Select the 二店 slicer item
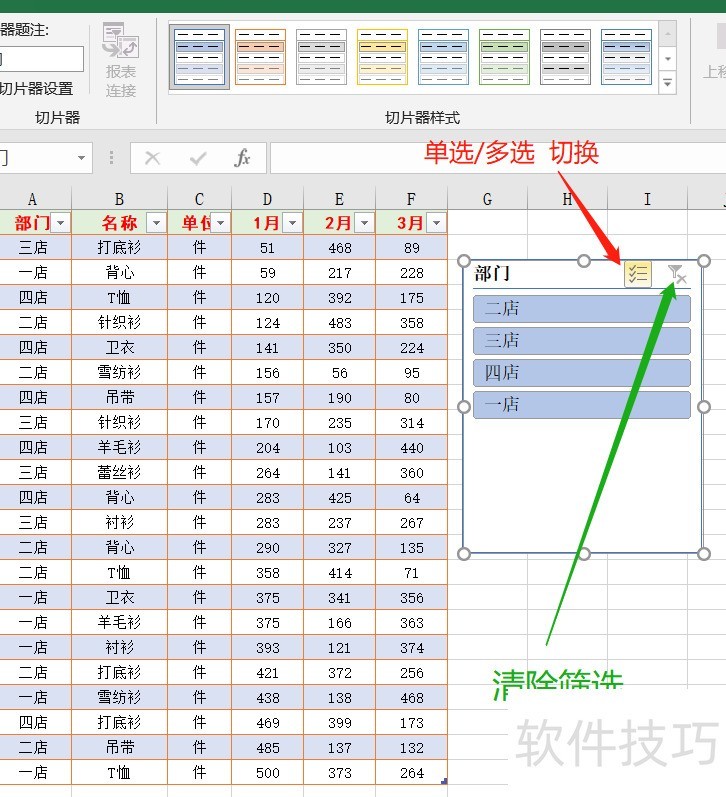Screen dimensions: 726x797 coord(582,309)
